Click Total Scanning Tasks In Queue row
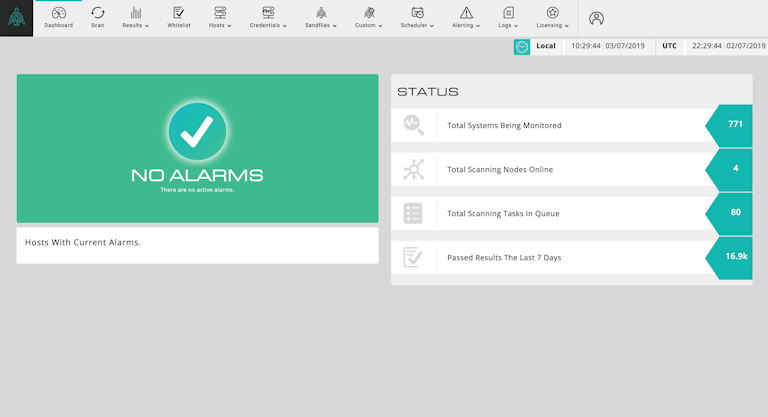The height and width of the screenshot is (417, 768). coord(571,214)
